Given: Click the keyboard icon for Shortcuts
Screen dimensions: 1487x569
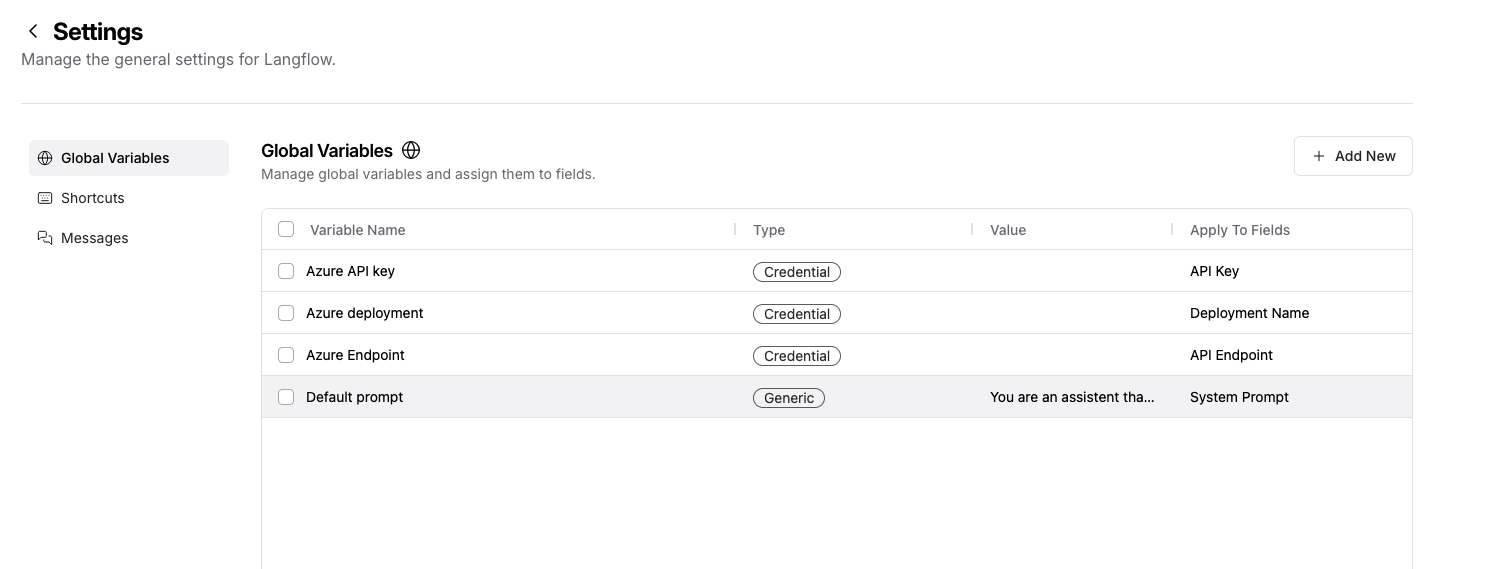Looking at the screenshot, I should (45, 198).
